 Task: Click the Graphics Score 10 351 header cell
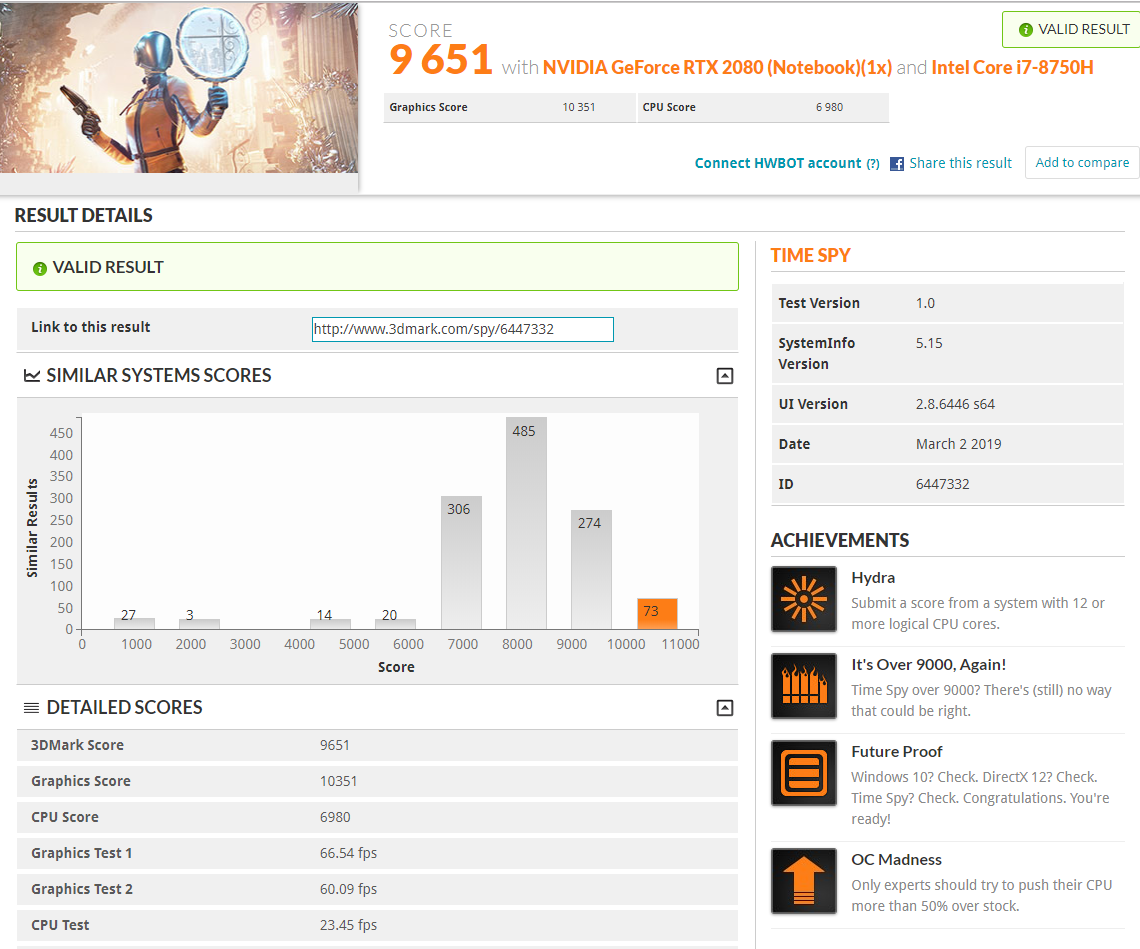tap(510, 108)
